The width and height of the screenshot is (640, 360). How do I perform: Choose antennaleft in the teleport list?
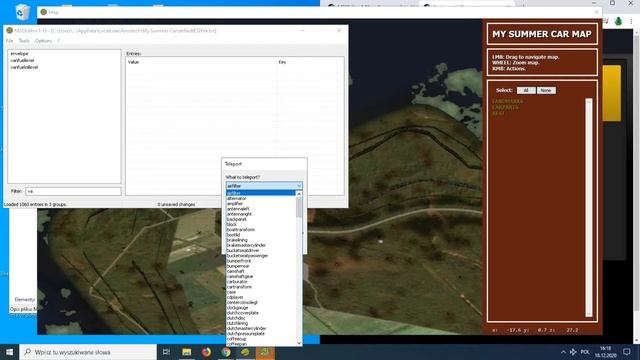pyautogui.click(x=261, y=209)
